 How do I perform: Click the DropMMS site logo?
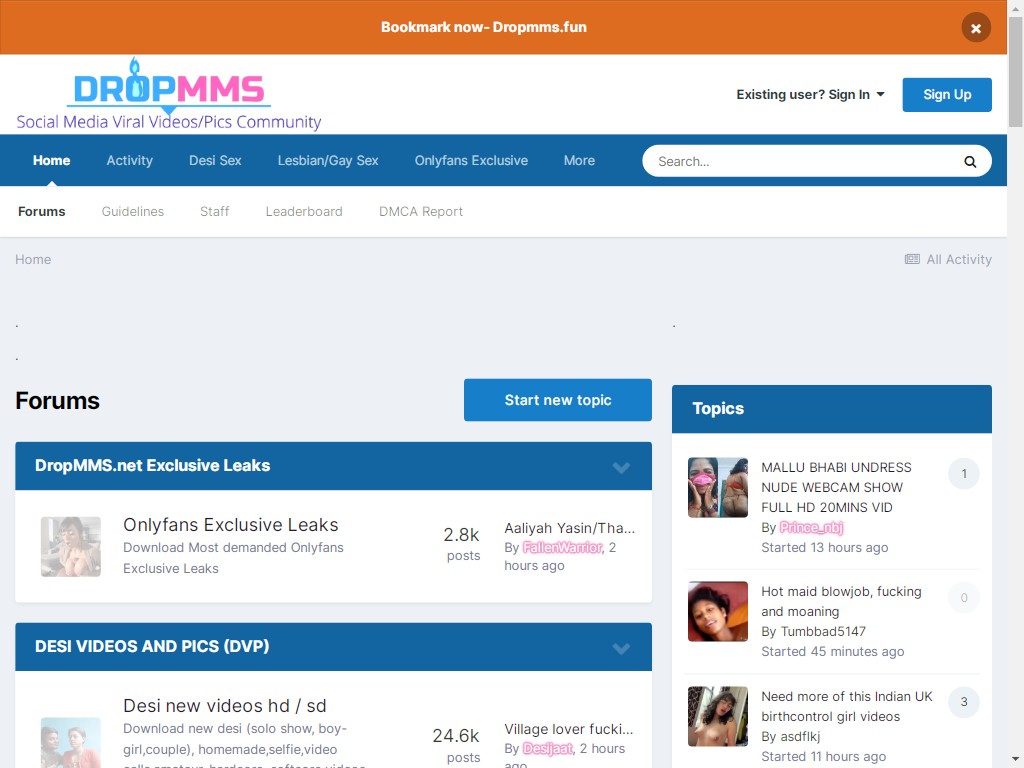pyautogui.click(x=168, y=94)
